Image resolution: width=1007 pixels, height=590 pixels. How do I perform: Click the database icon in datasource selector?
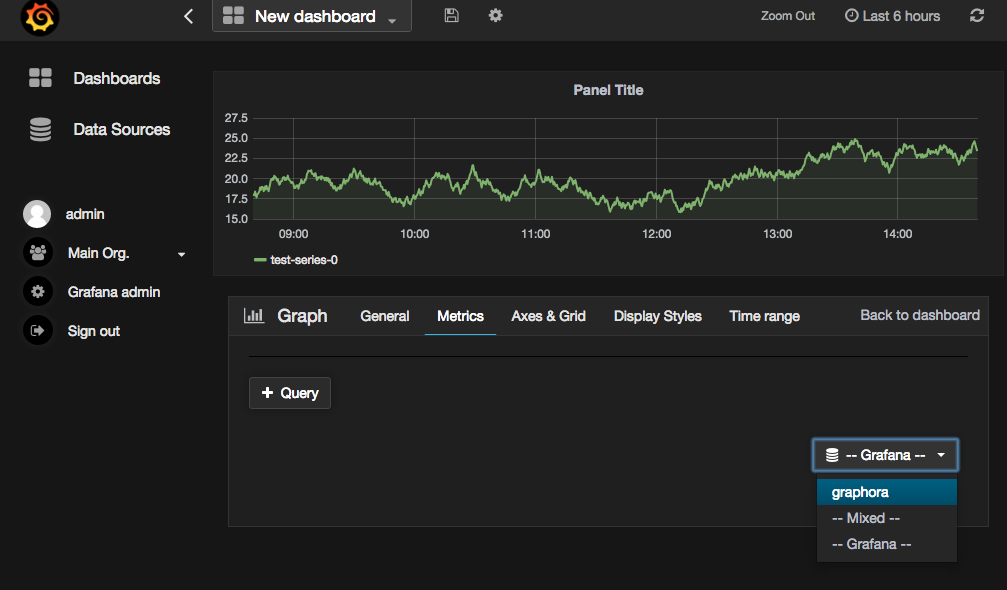tap(832, 455)
